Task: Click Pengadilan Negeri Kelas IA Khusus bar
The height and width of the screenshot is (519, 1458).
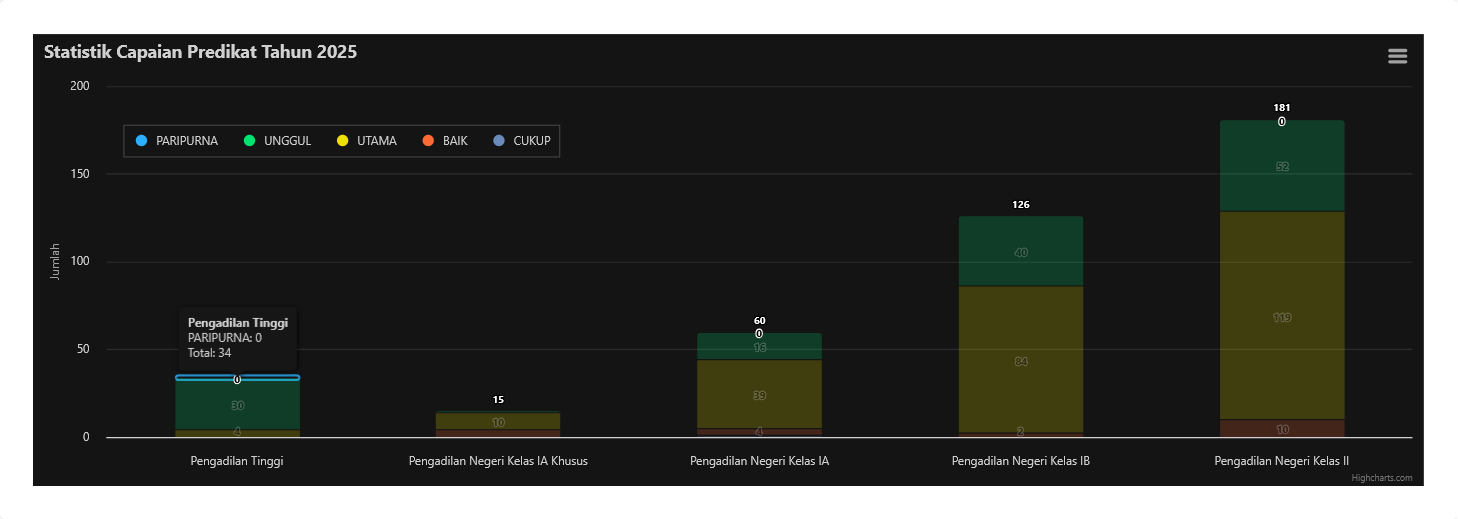Action: click(498, 422)
